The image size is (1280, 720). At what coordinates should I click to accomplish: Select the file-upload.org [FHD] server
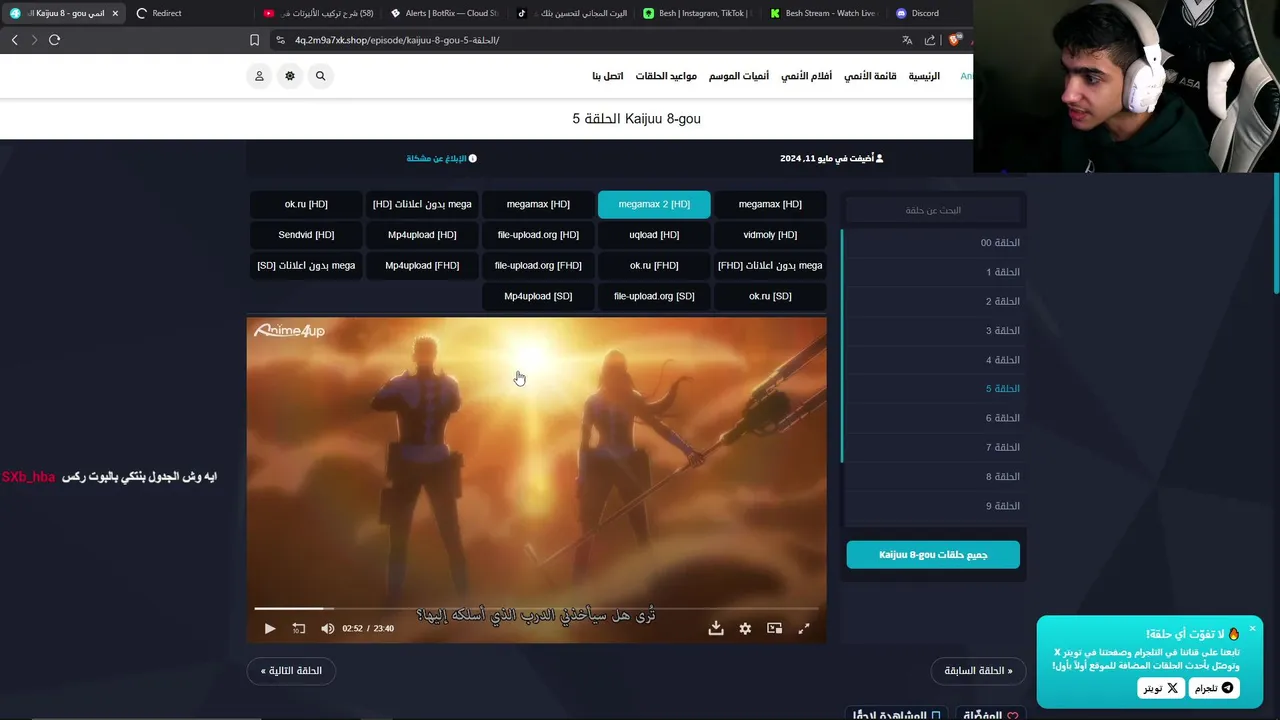538,266
